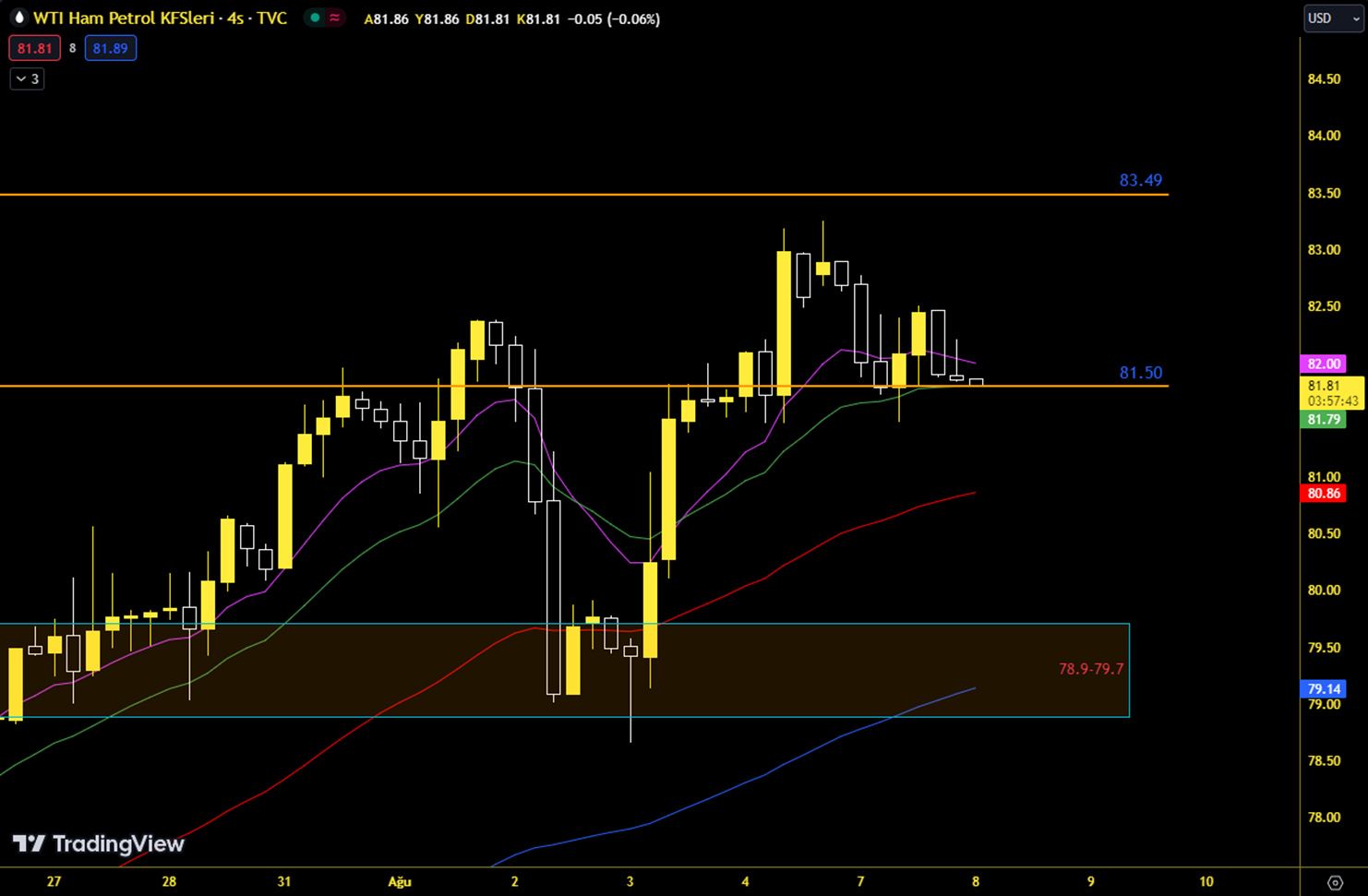The width and height of the screenshot is (1368, 896).
Task: Select the 81.50 horizontal line label
Action: click(1141, 373)
